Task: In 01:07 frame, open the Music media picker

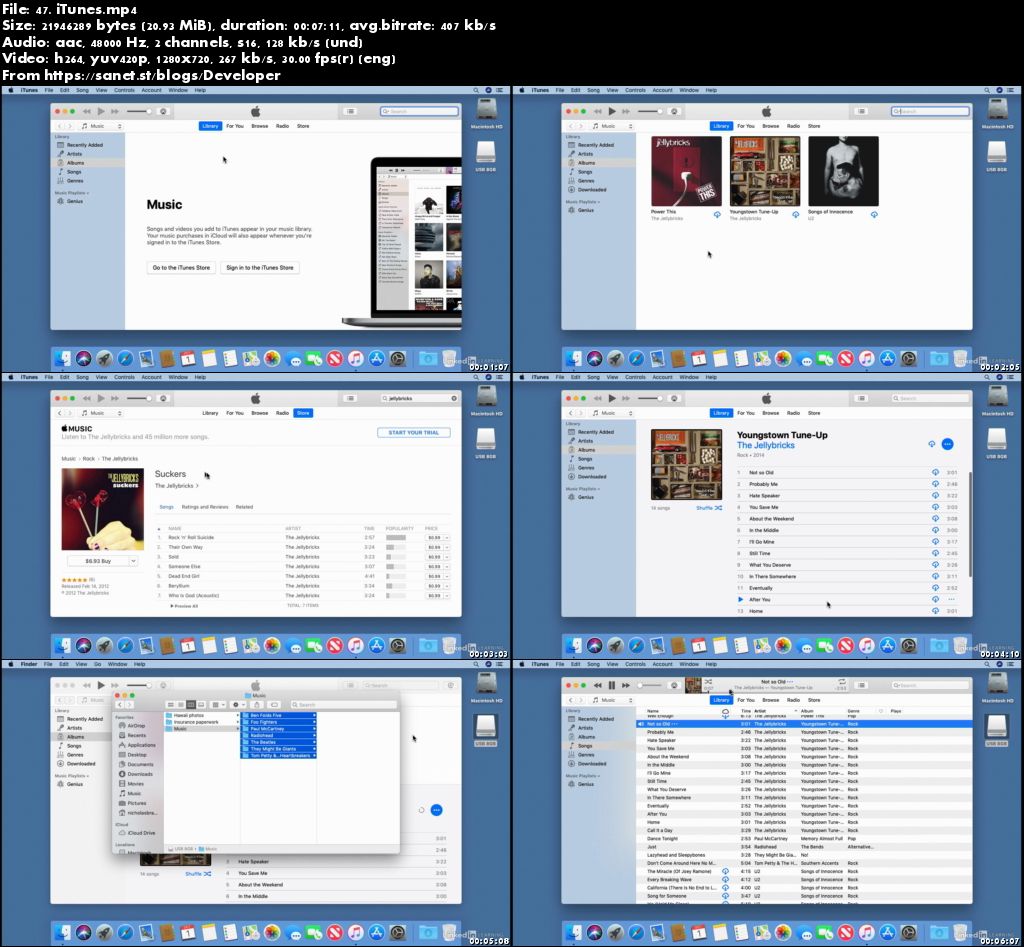Action: click(x=101, y=126)
